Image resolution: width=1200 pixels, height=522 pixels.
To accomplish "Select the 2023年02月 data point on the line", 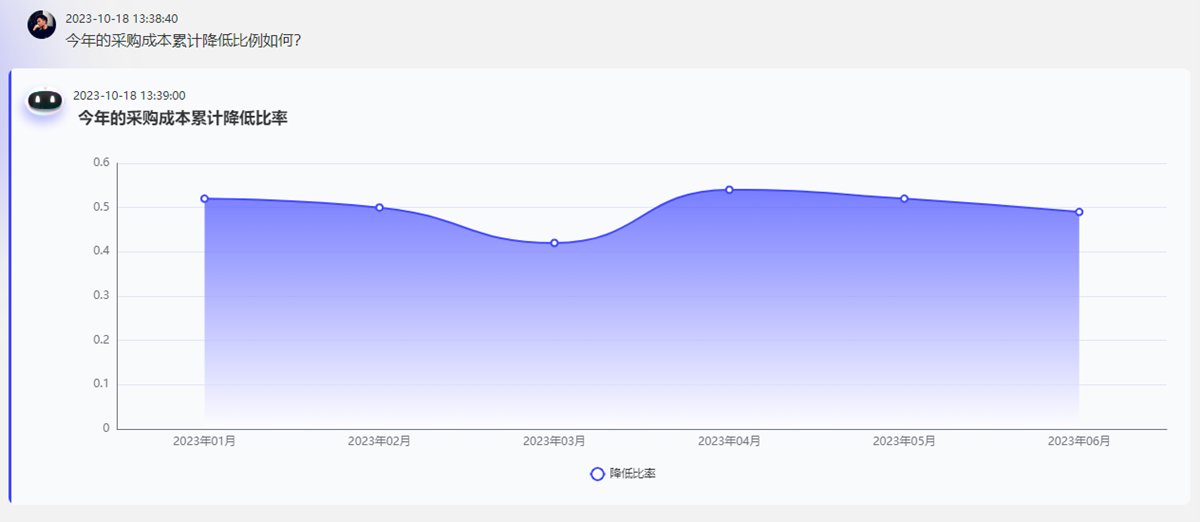I will pyautogui.click(x=379, y=207).
